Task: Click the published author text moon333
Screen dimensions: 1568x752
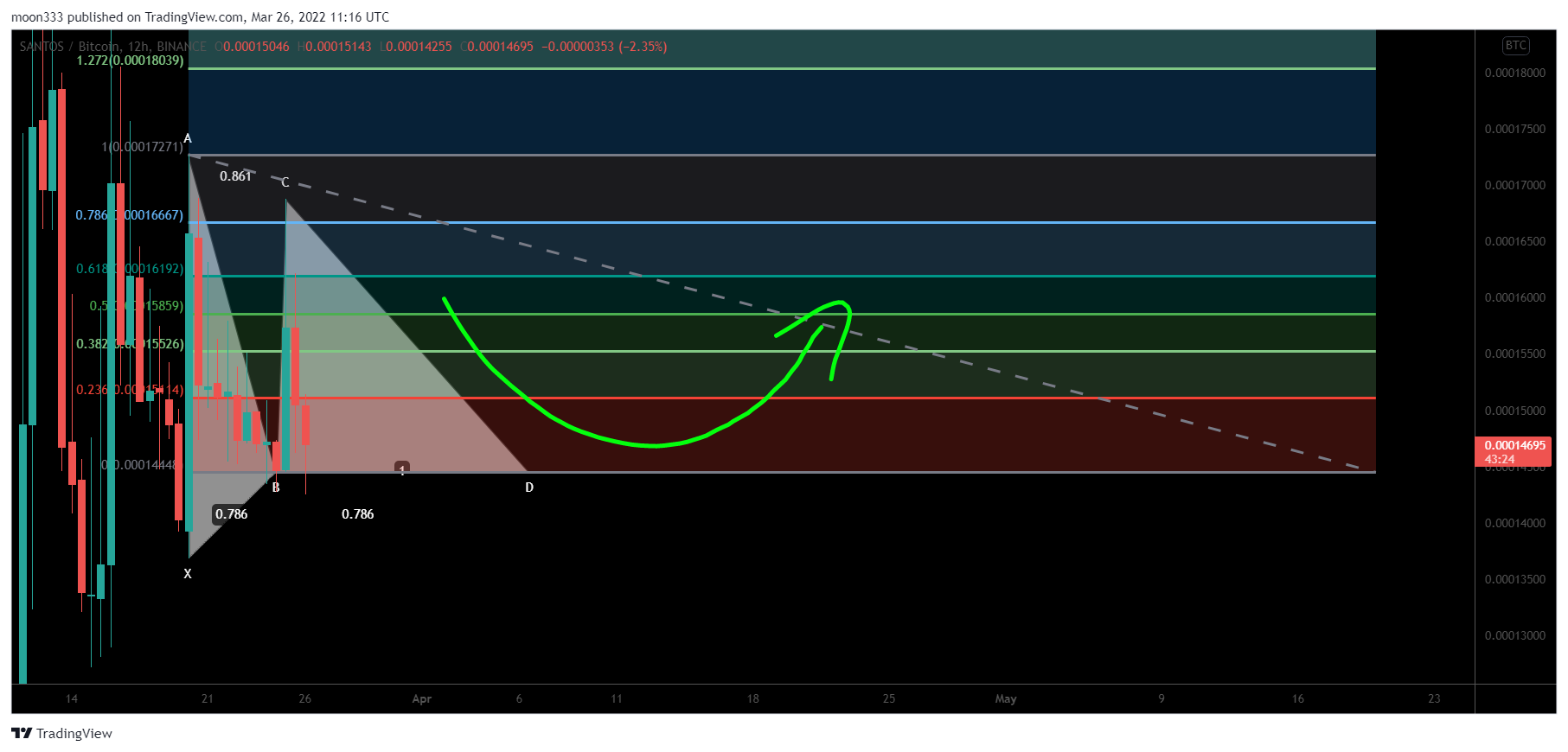Action: [x=37, y=17]
